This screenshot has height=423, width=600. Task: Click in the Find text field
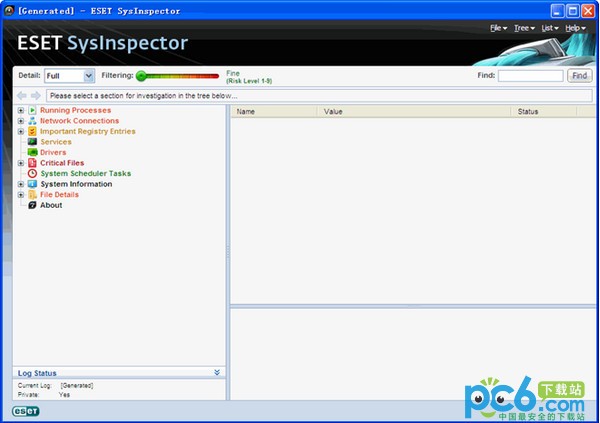[x=530, y=76]
